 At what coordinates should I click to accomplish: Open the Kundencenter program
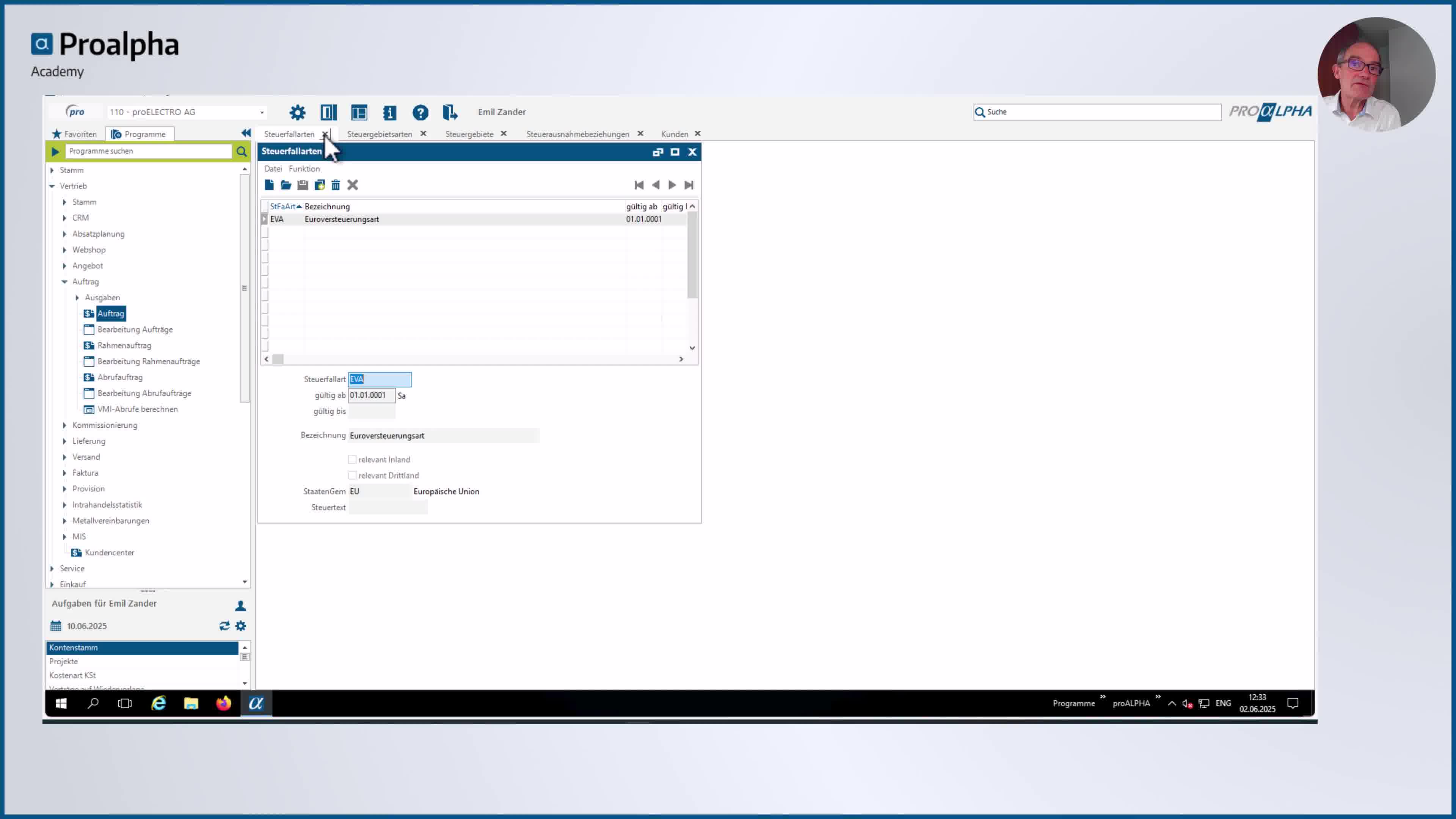(x=110, y=552)
